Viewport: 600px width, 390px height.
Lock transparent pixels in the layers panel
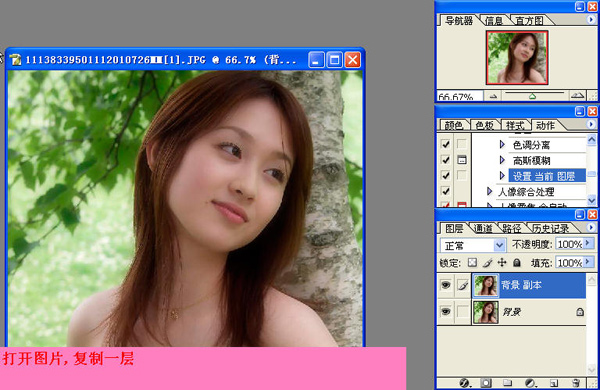click(x=473, y=263)
